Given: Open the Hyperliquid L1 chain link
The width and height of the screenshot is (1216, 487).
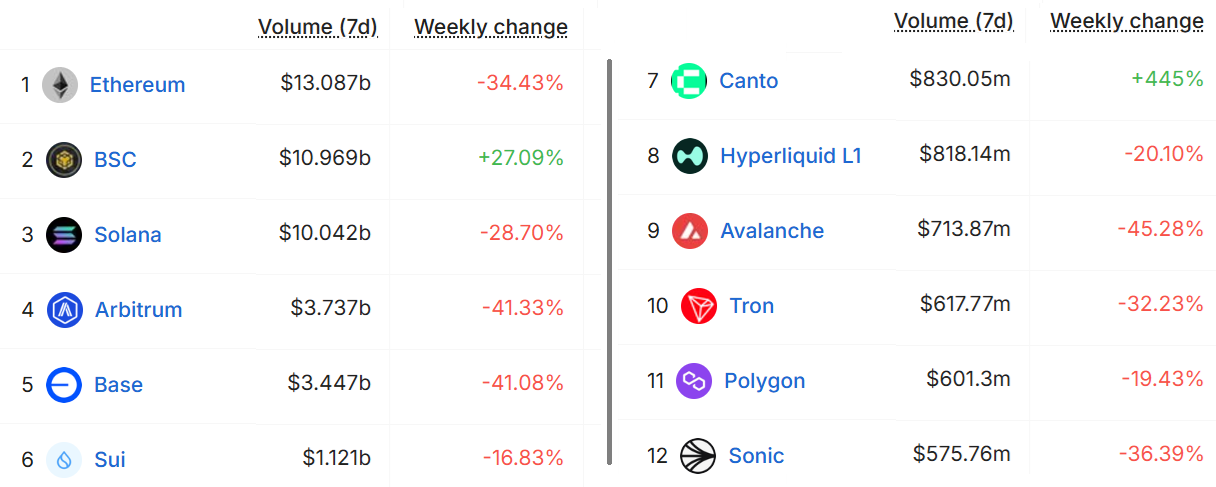Looking at the screenshot, I should (790, 156).
